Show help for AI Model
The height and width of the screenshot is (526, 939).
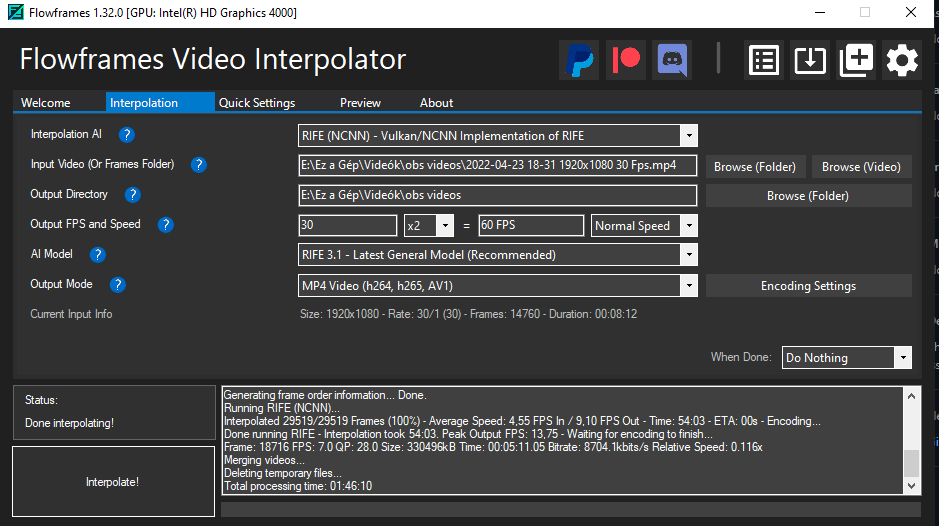(x=98, y=255)
